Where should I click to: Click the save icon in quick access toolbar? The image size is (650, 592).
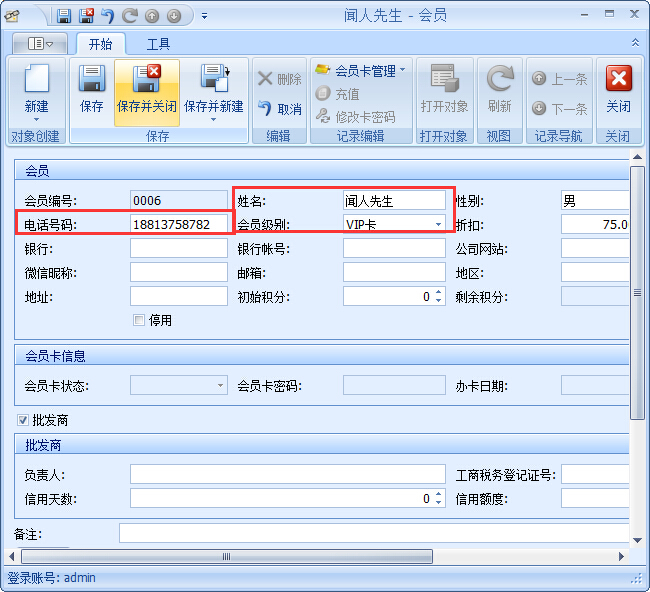64,16
